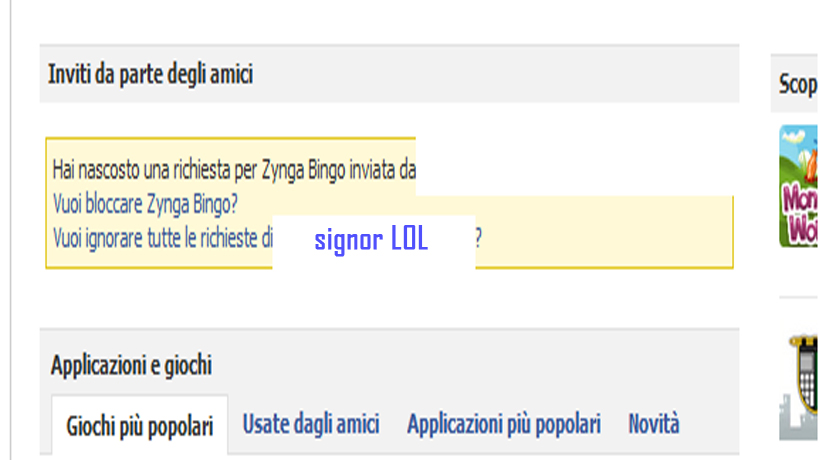Click Inviti da parte degli amici header

click(x=150, y=74)
